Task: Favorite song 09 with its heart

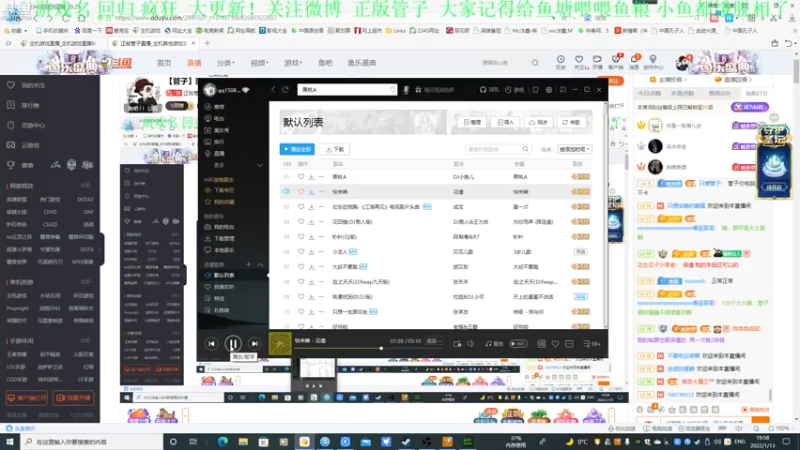Action: 301,296
